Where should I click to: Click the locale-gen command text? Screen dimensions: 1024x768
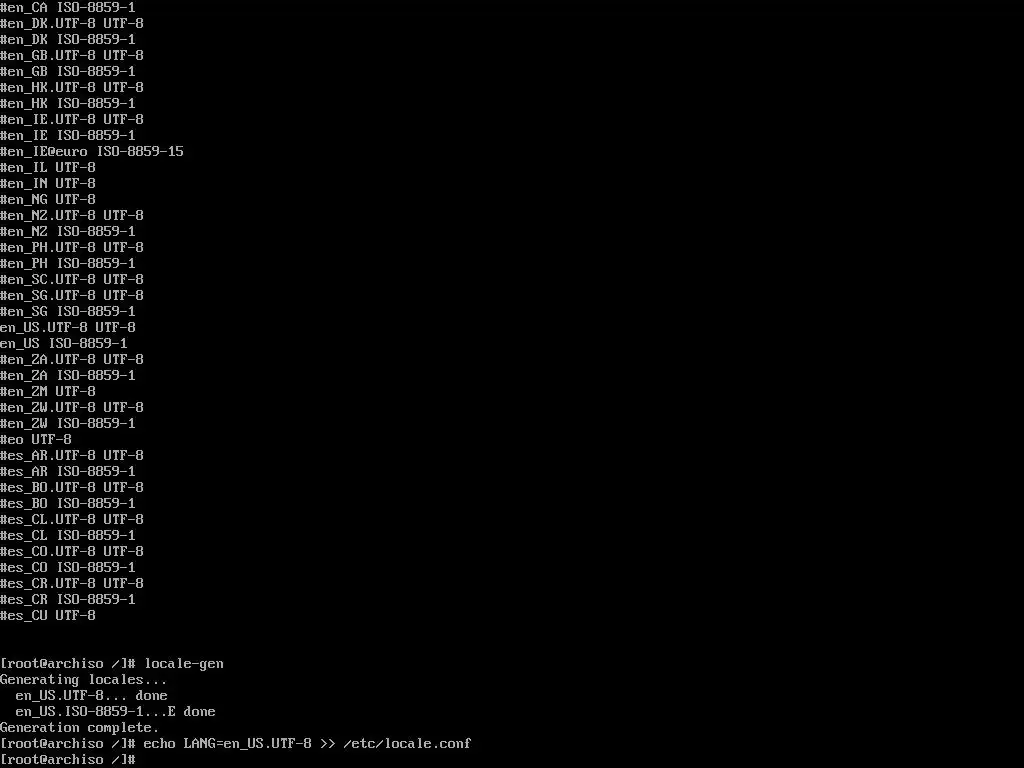(x=184, y=664)
